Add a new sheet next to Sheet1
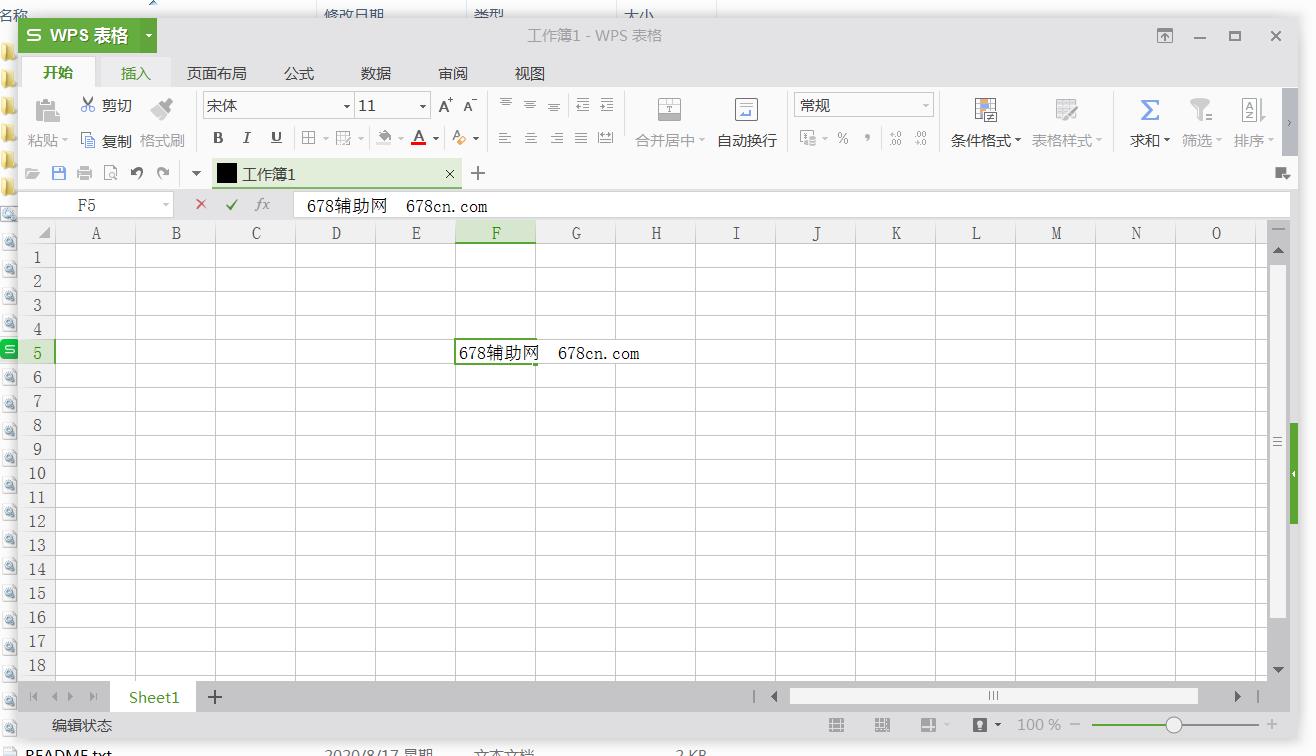 (x=214, y=697)
